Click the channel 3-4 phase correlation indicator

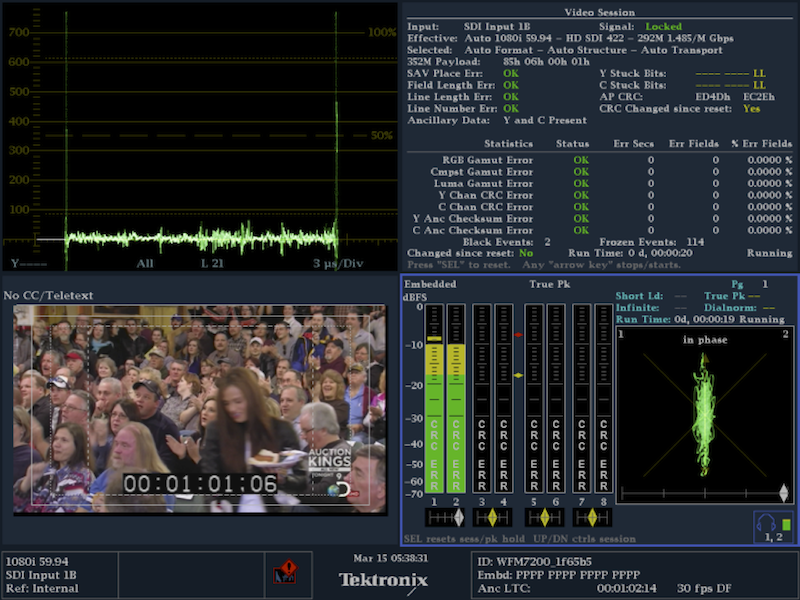(493, 517)
